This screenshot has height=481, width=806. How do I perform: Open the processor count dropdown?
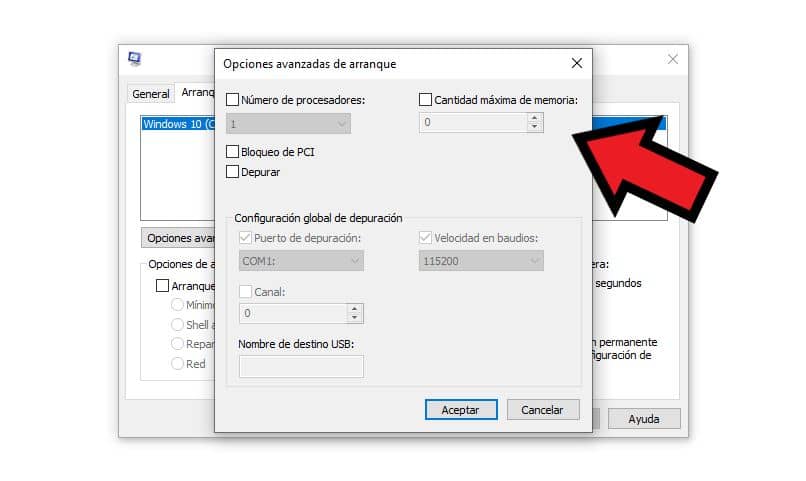pos(288,124)
